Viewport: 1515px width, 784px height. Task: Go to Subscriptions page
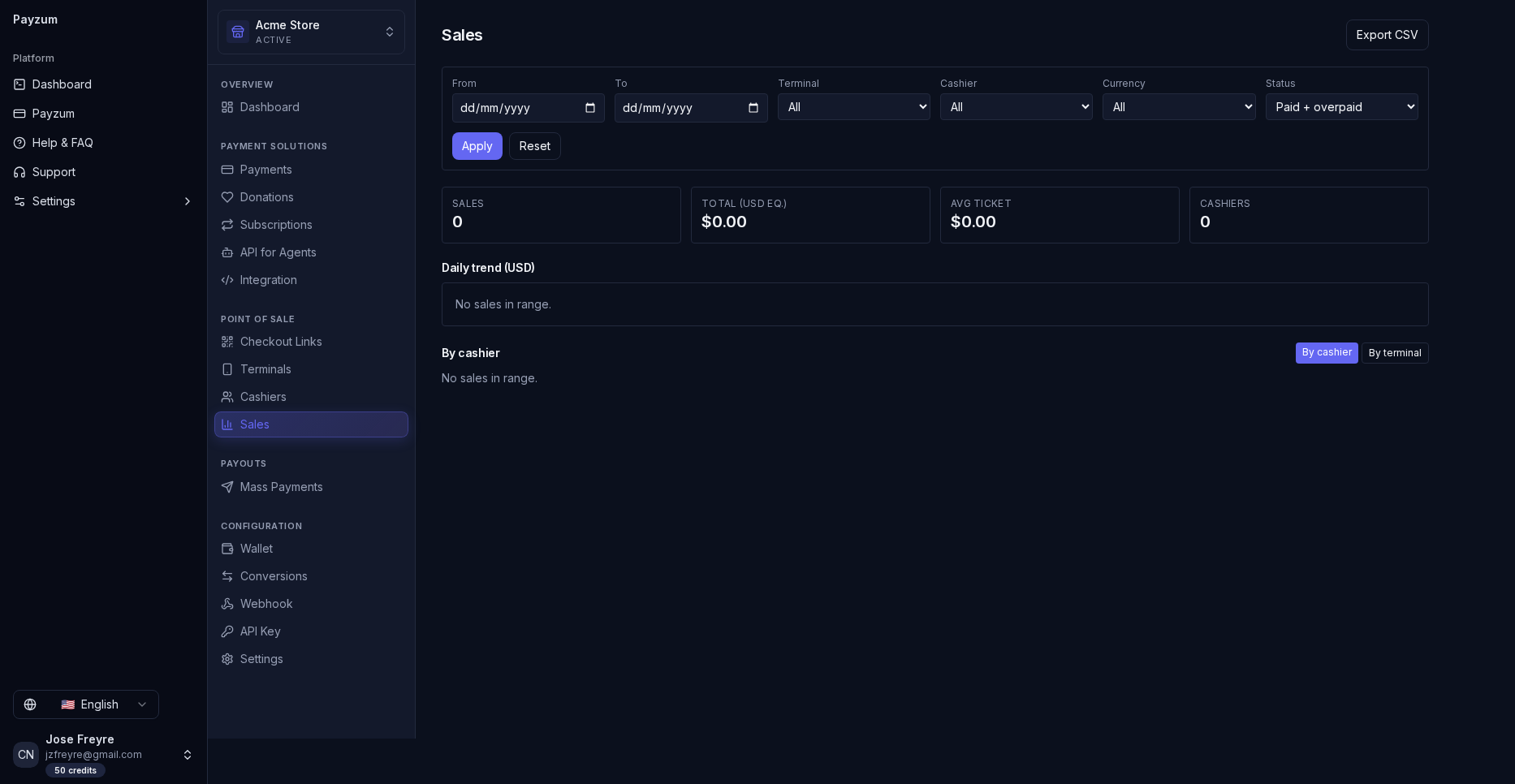(311, 225)
